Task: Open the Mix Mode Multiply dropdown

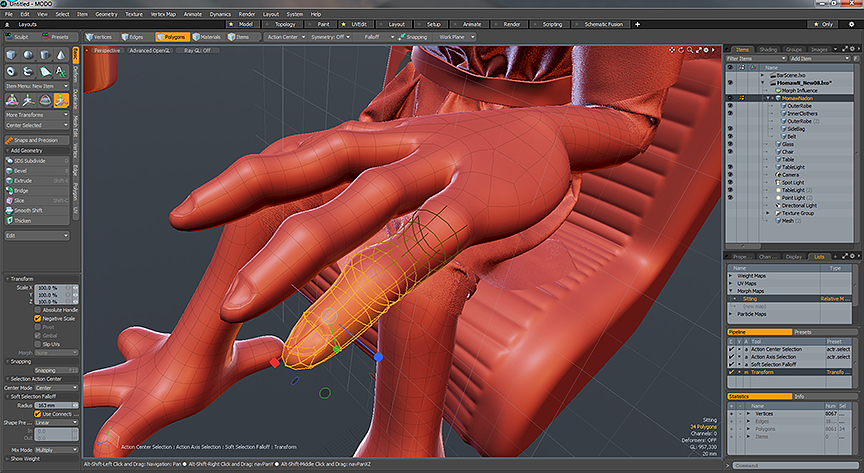Action: (56, 450)
